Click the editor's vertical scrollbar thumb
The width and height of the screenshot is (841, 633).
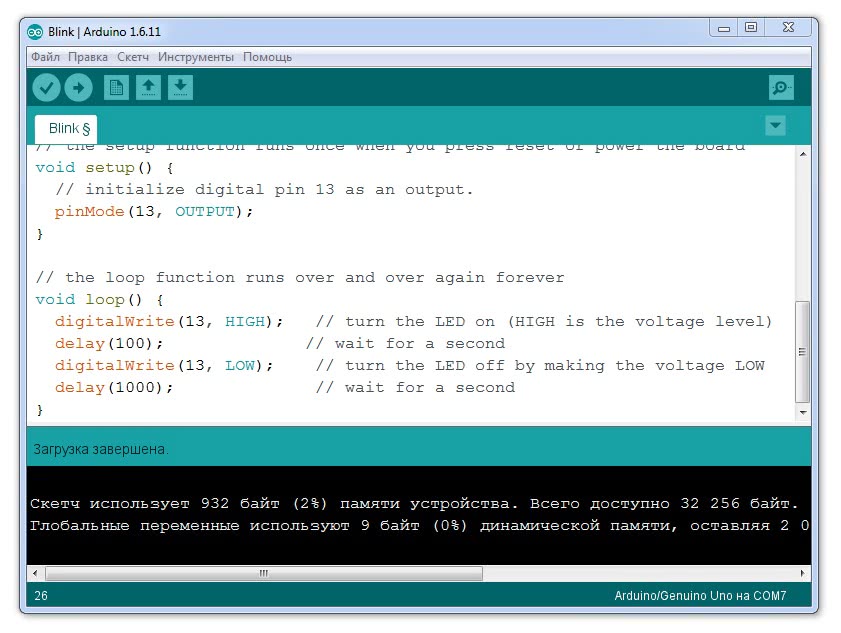coord(802,350)
